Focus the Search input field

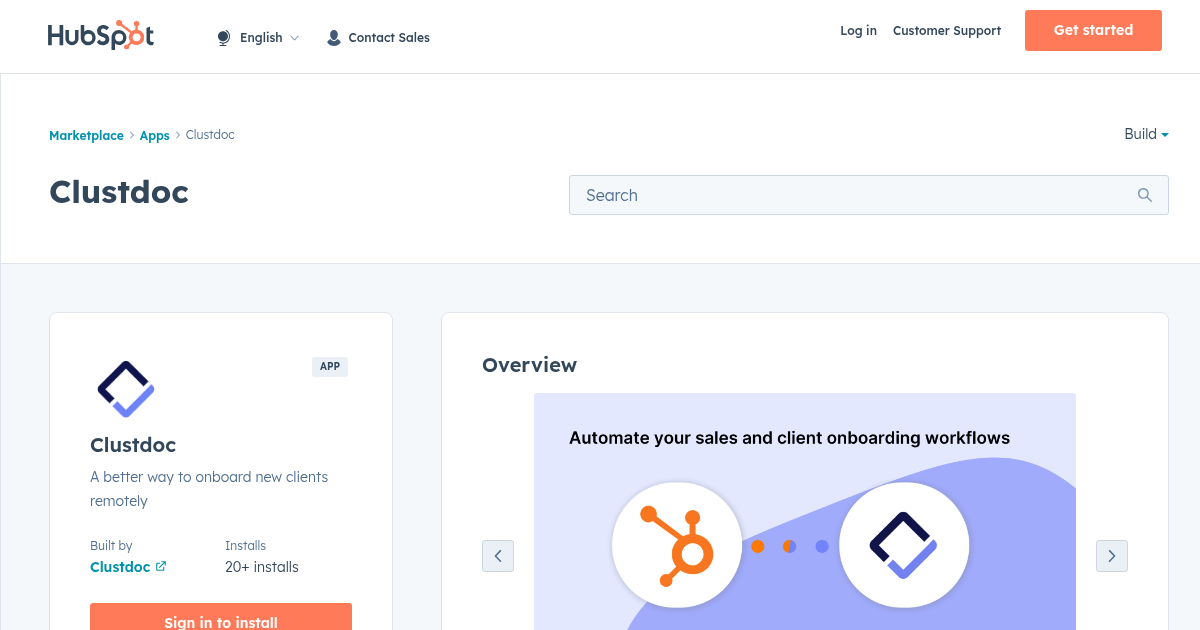[x=869, y=195]
